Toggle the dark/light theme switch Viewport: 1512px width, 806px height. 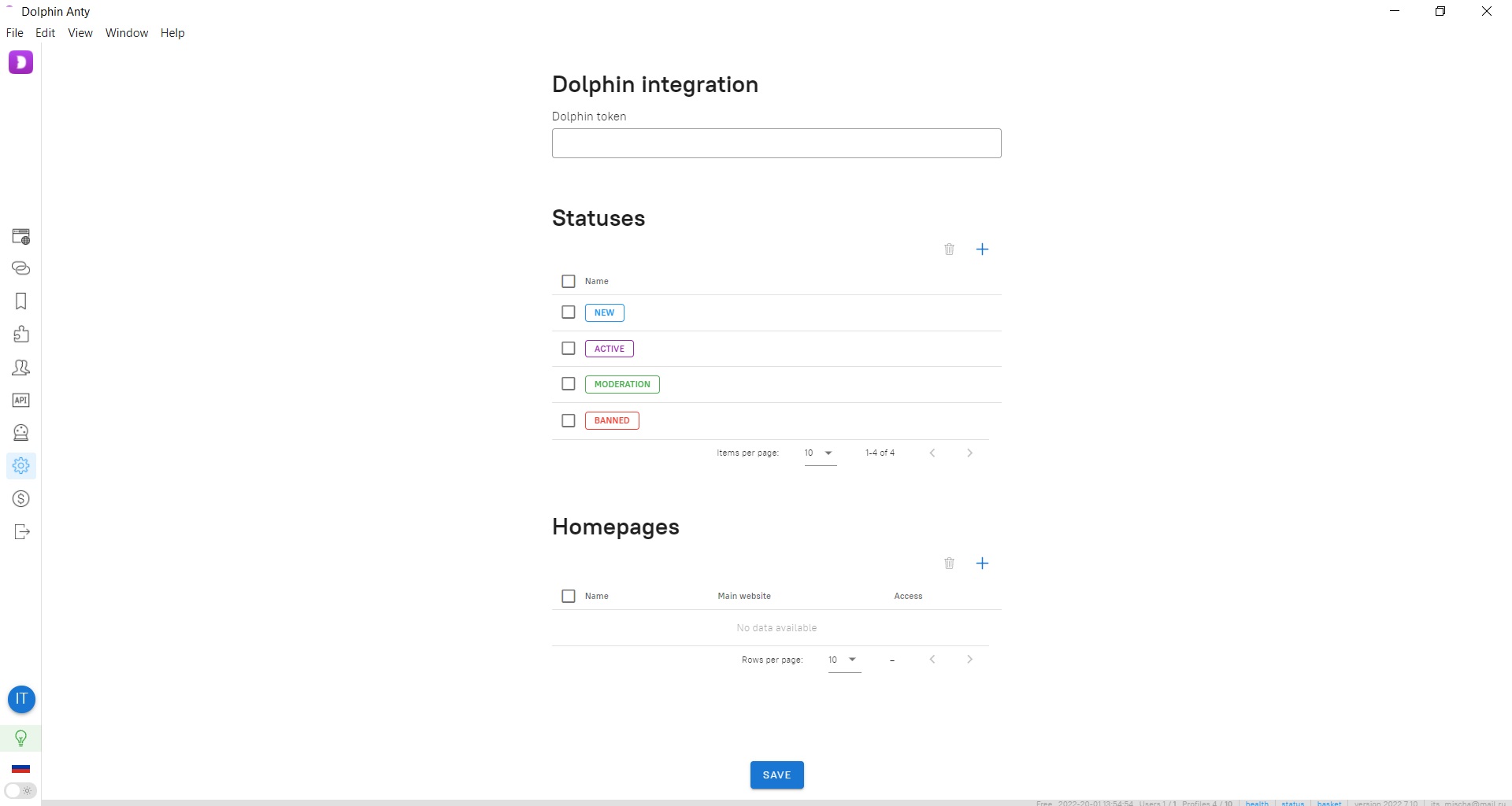tap(20, 790)
